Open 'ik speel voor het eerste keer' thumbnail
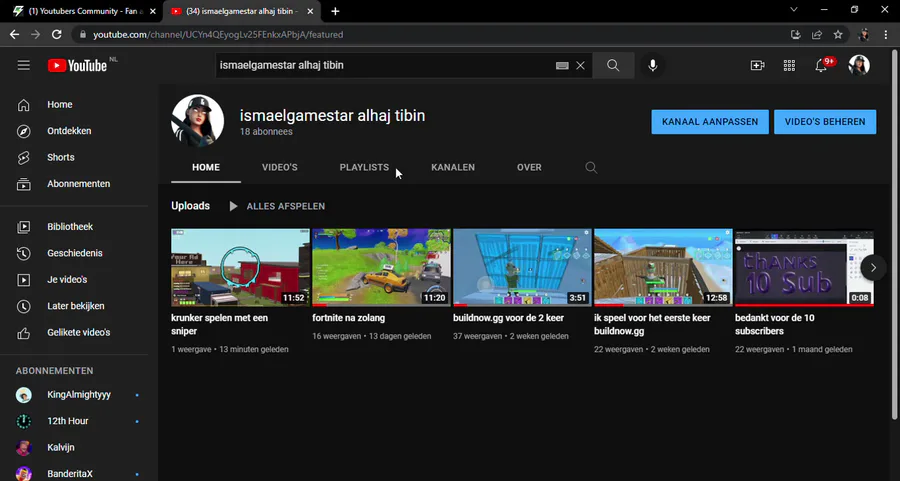The width and height of the screenshot is (900, 481). coord(664,267)
